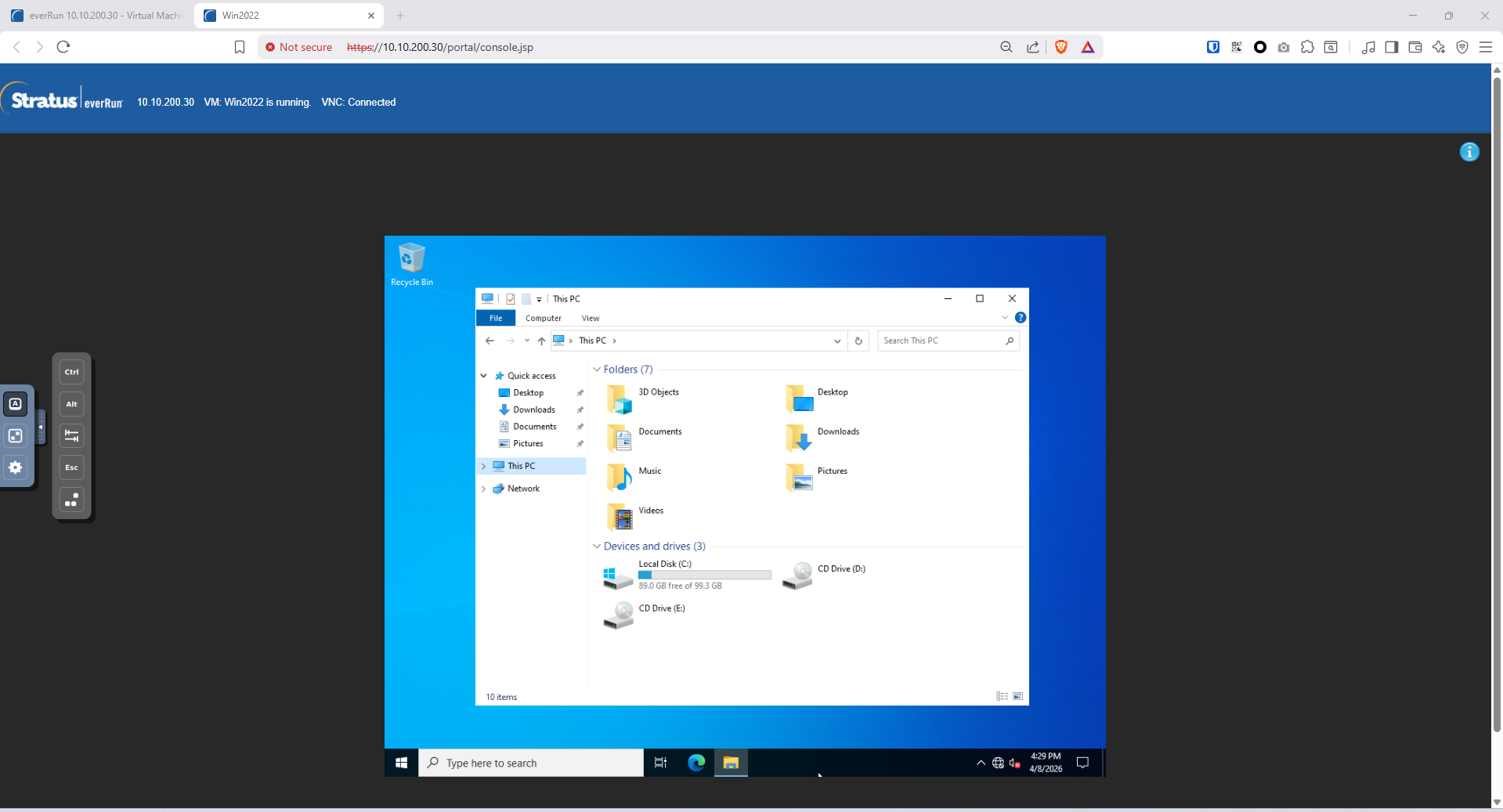Open Microsoft Edge from the VM taskbar

[695, 763]
